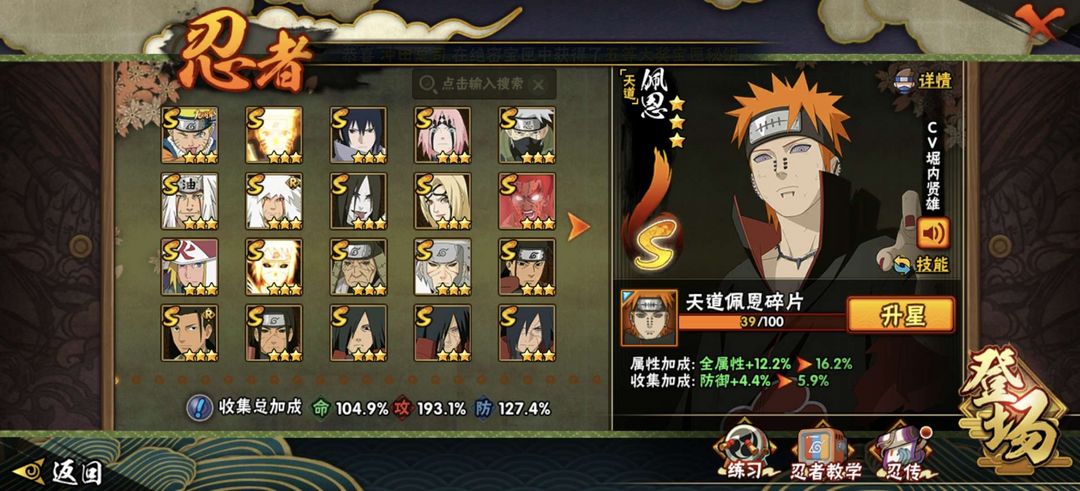Viewport: 1080px width, 491px height.
Task: Select the masked Kakashi portrait
Action: [x=527, y=135]
